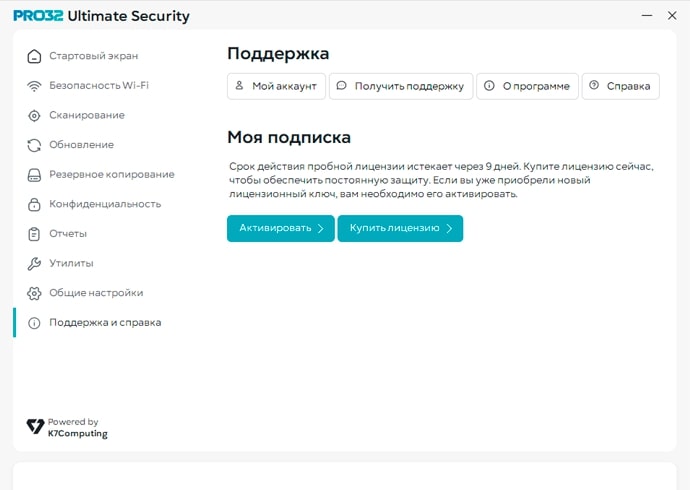Screen dimensions: 690x490
Task: Click the Отчеты clipboard icon
Action: click(x=34, y=234)
